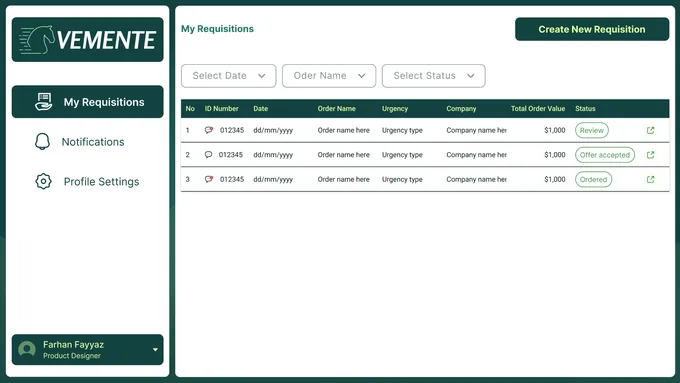Click Order name here in row 2

pyautogui.click(x=343, y=155)
